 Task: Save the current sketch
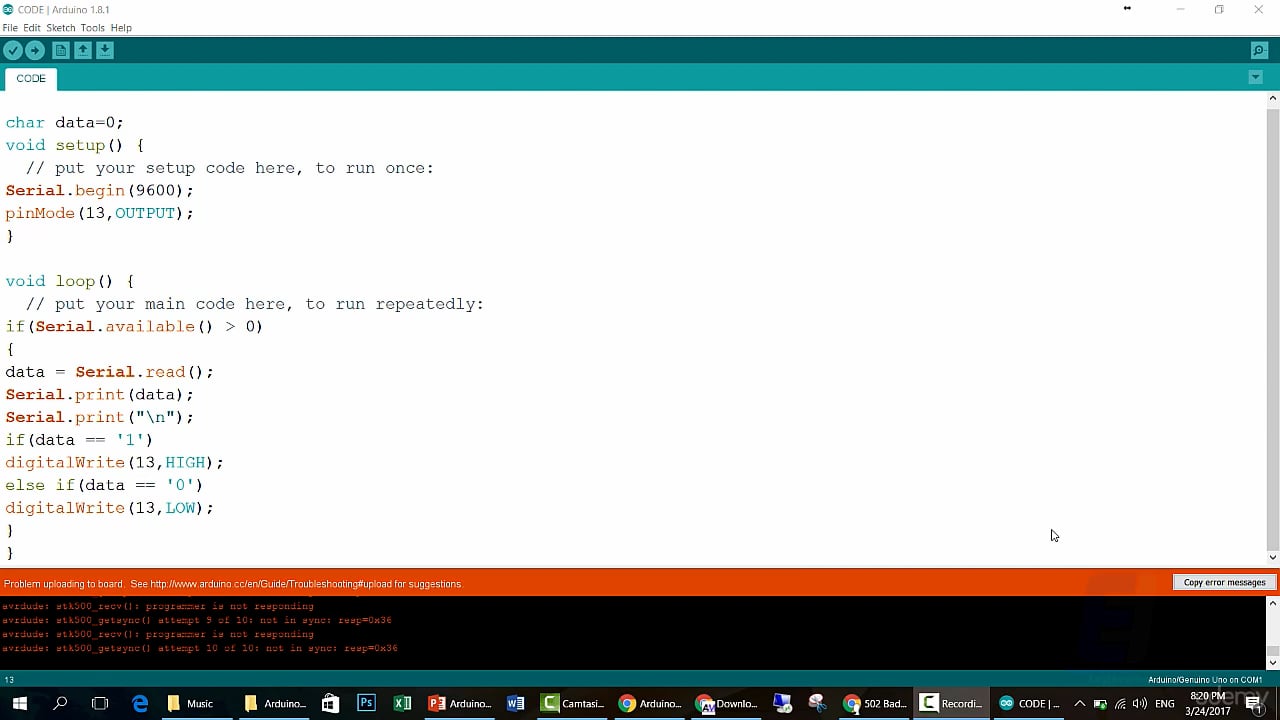105,50
